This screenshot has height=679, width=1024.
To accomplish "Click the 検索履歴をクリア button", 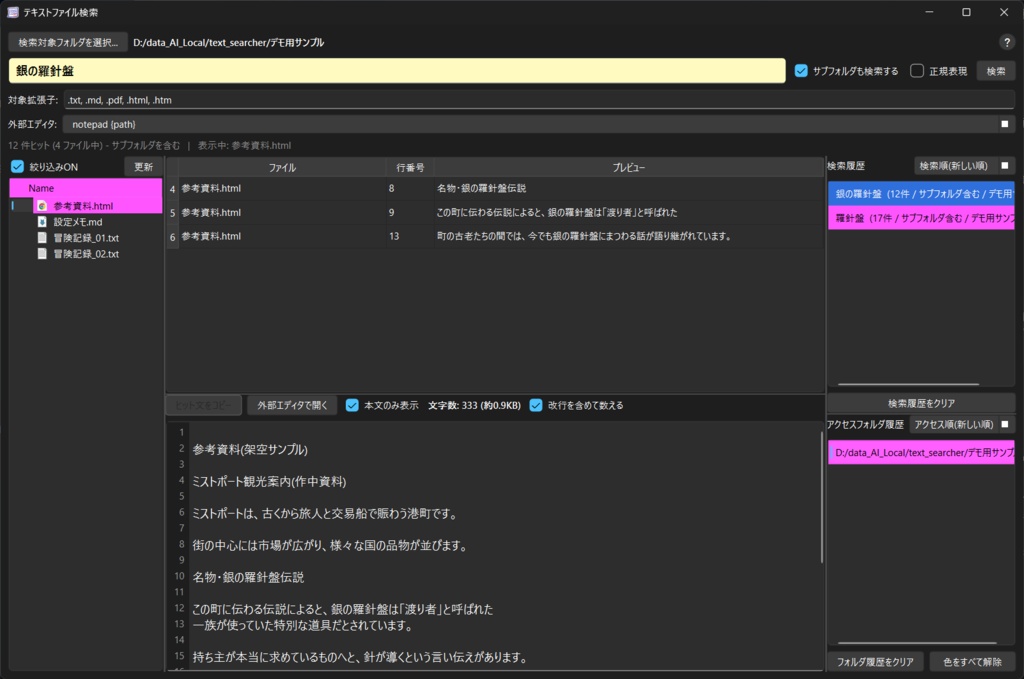I will pos(921,403).
